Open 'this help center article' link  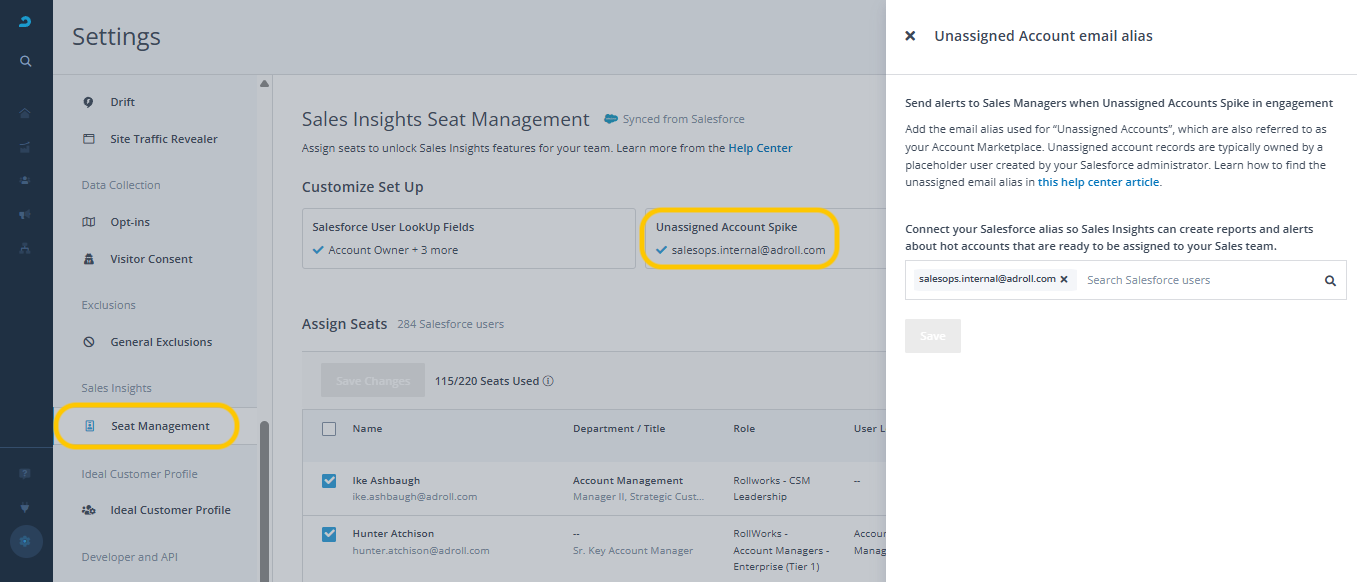coord(1098,182)
